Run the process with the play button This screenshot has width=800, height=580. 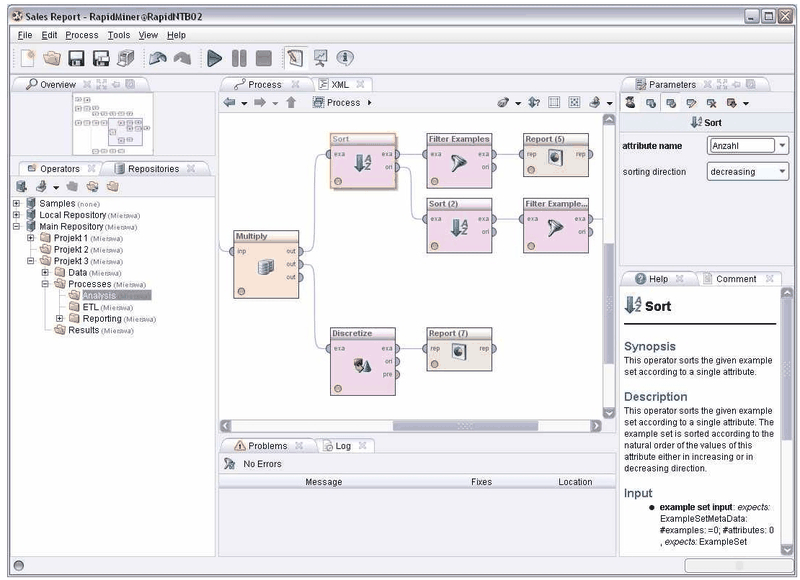214,58
